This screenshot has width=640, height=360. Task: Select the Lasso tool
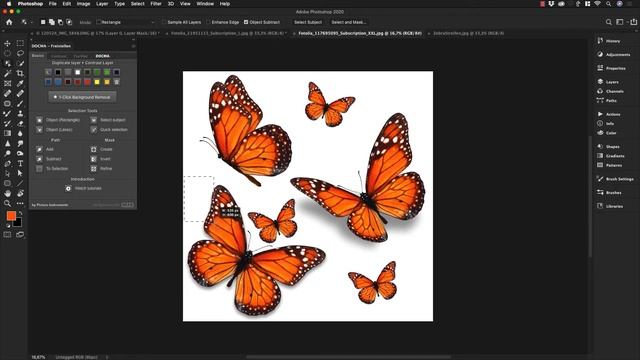click(20, 53)
